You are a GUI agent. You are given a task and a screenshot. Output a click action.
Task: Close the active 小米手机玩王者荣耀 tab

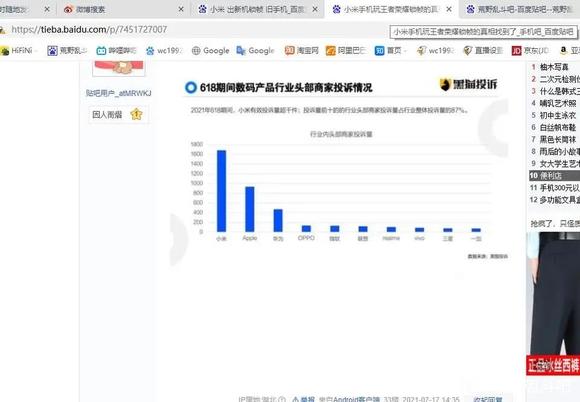pyautogui.click(x=449, y=9)
